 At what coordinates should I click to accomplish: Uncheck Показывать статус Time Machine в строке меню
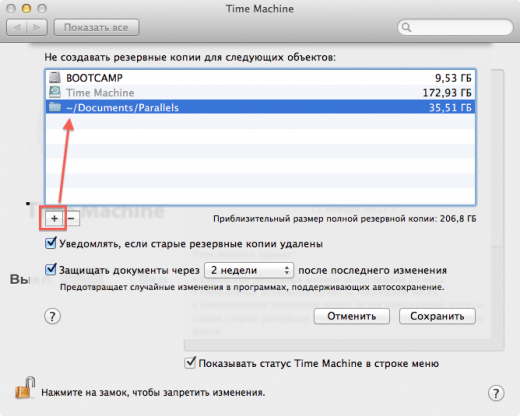(190, 363)
